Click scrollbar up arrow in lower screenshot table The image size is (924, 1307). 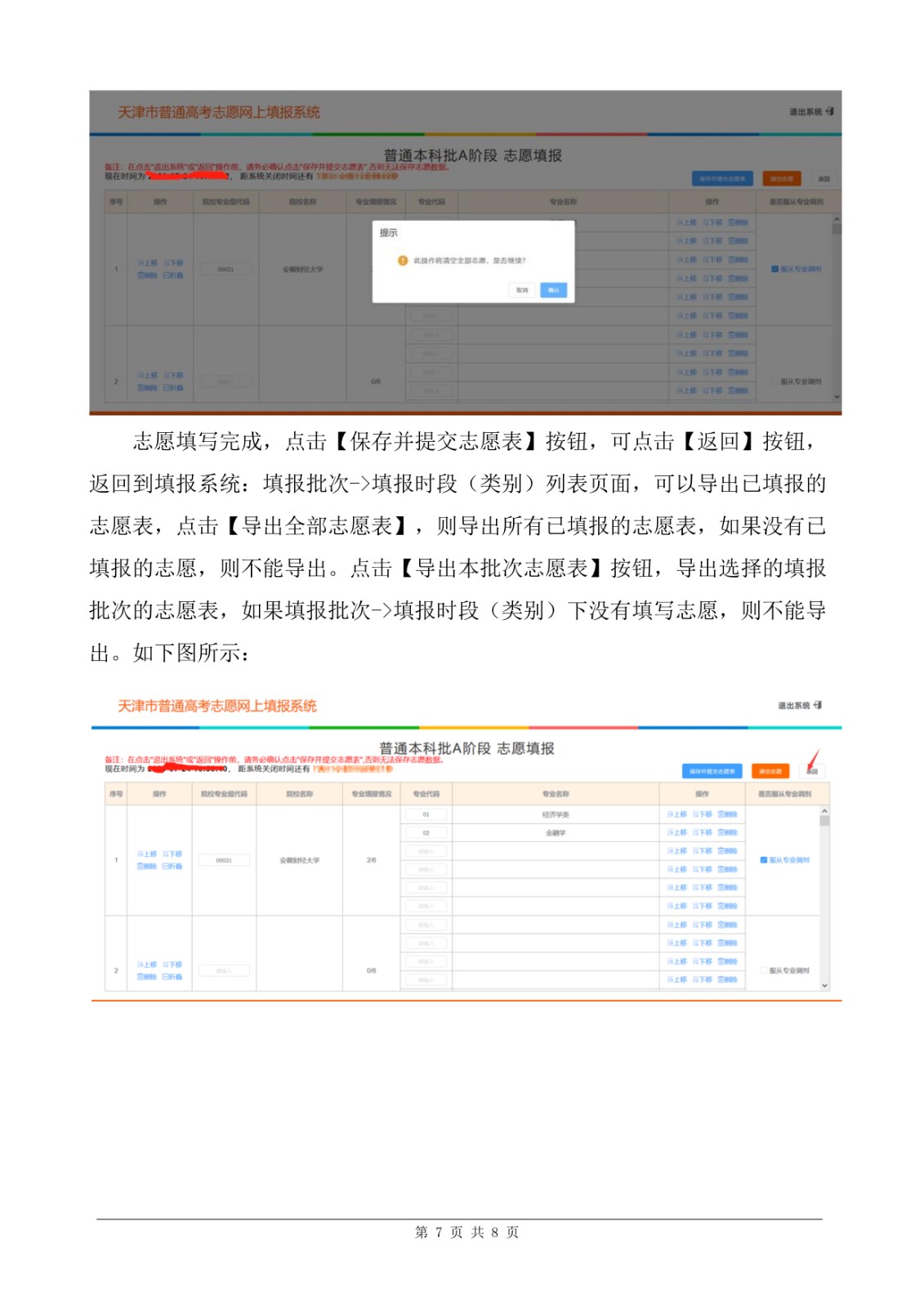click(824, 811)
